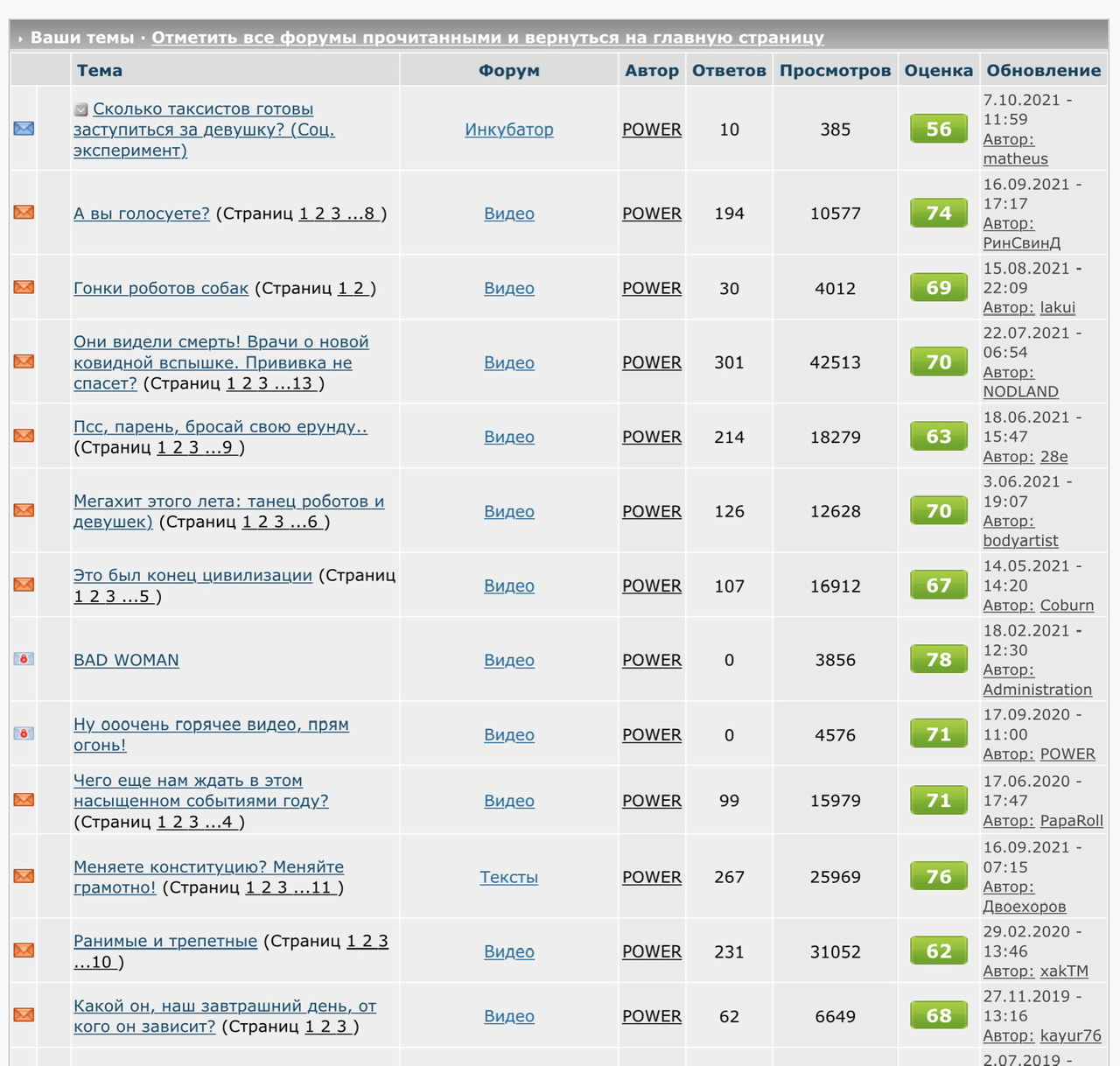Screen dimensions: 1120x1066
Task: Go to page 9 of 'Псс, парень' topic
Action: pyautogui.click(x=220, y=448)
